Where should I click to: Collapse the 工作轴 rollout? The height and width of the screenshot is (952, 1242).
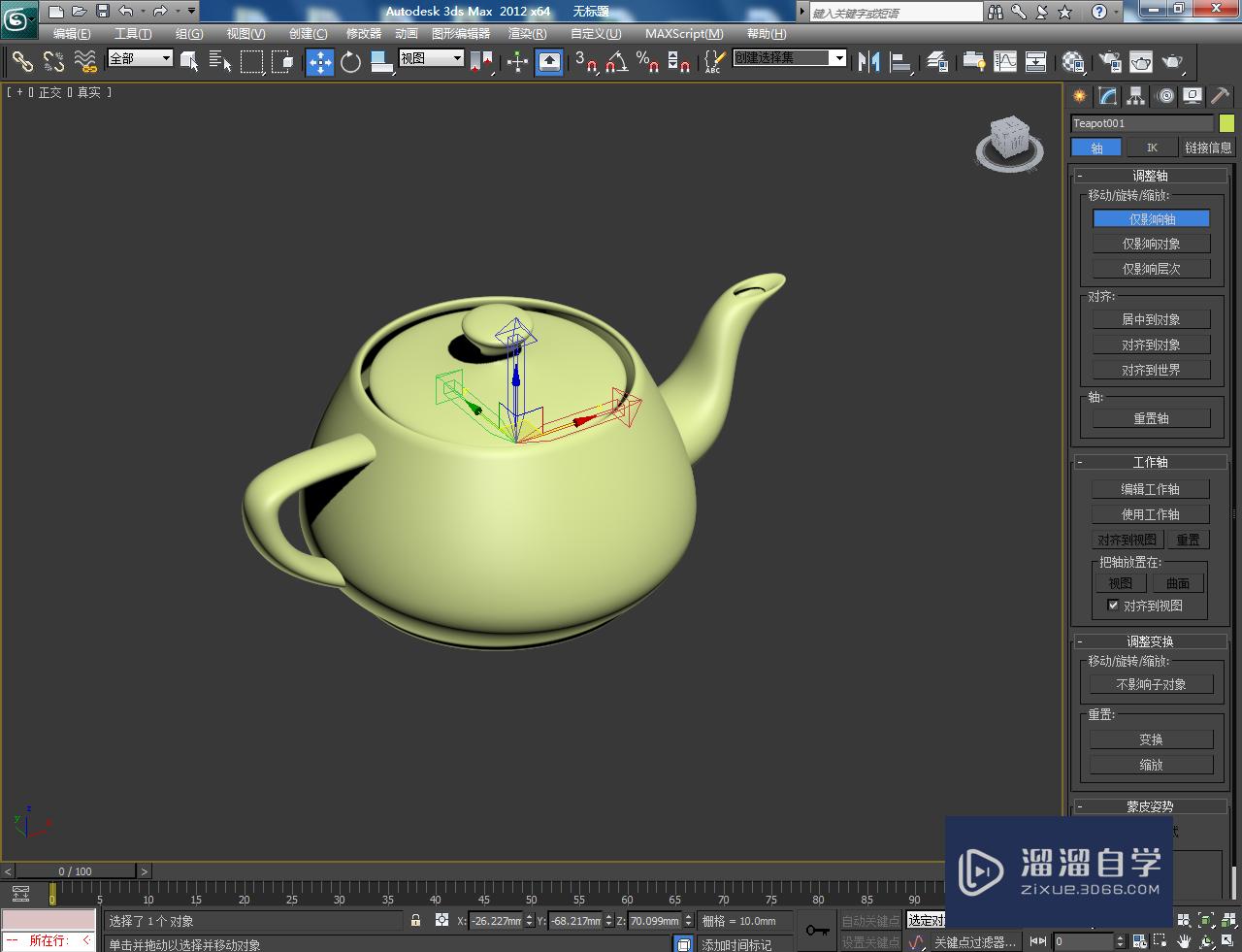coord(1150,462)
